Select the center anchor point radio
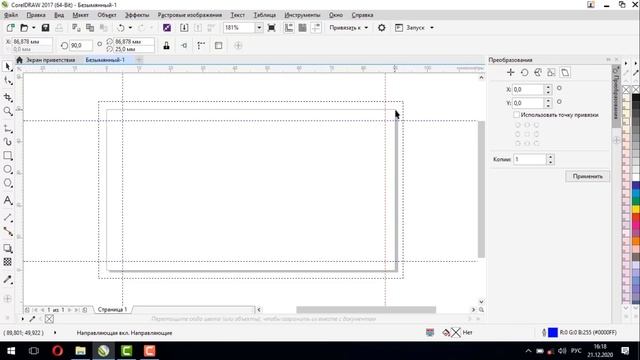This screenshot has height=360, width=640. tap(527, 134)
